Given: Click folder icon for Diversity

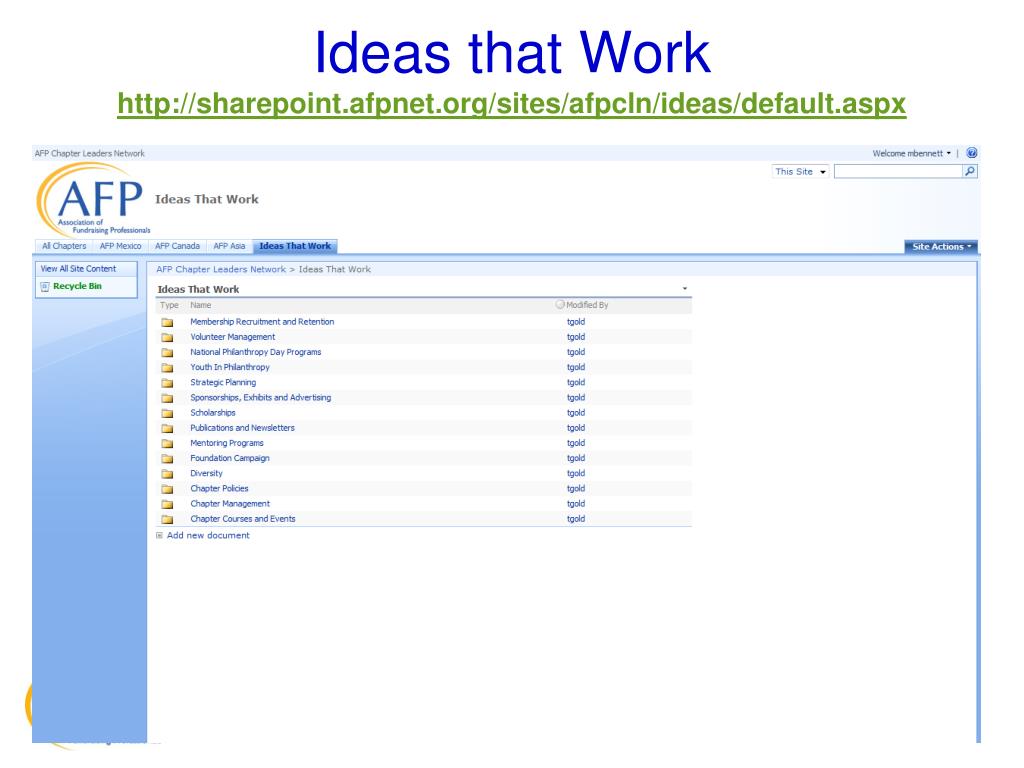Looking at the screenshot, I should 168,474.
